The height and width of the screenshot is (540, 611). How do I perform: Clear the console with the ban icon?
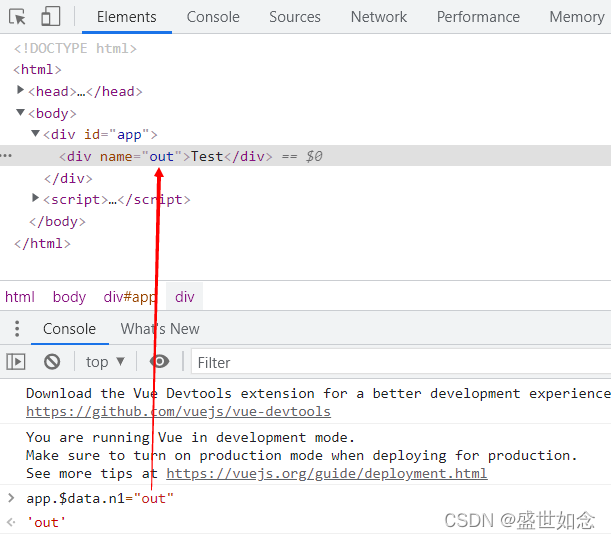click(52, 362)
